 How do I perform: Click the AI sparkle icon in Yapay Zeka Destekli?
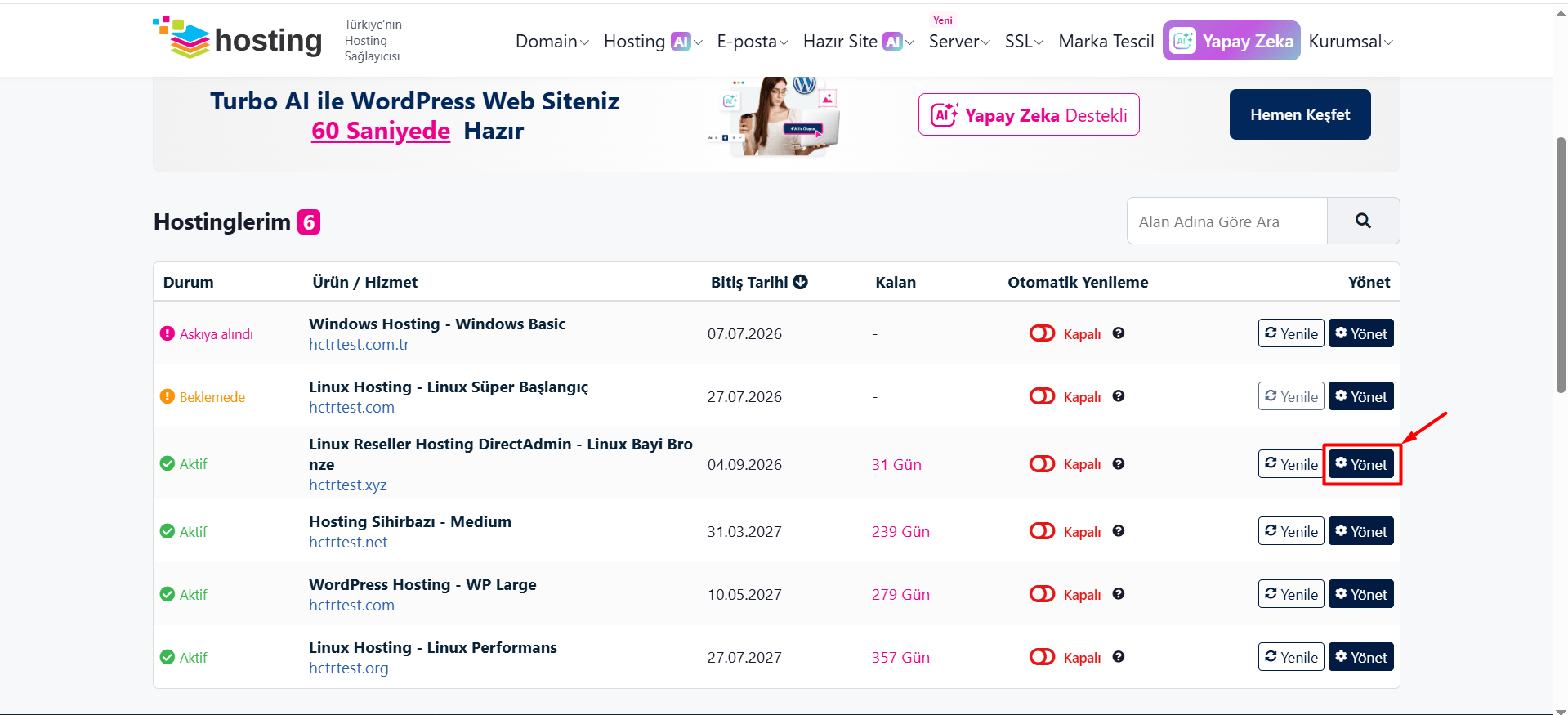tap(945, 114)
